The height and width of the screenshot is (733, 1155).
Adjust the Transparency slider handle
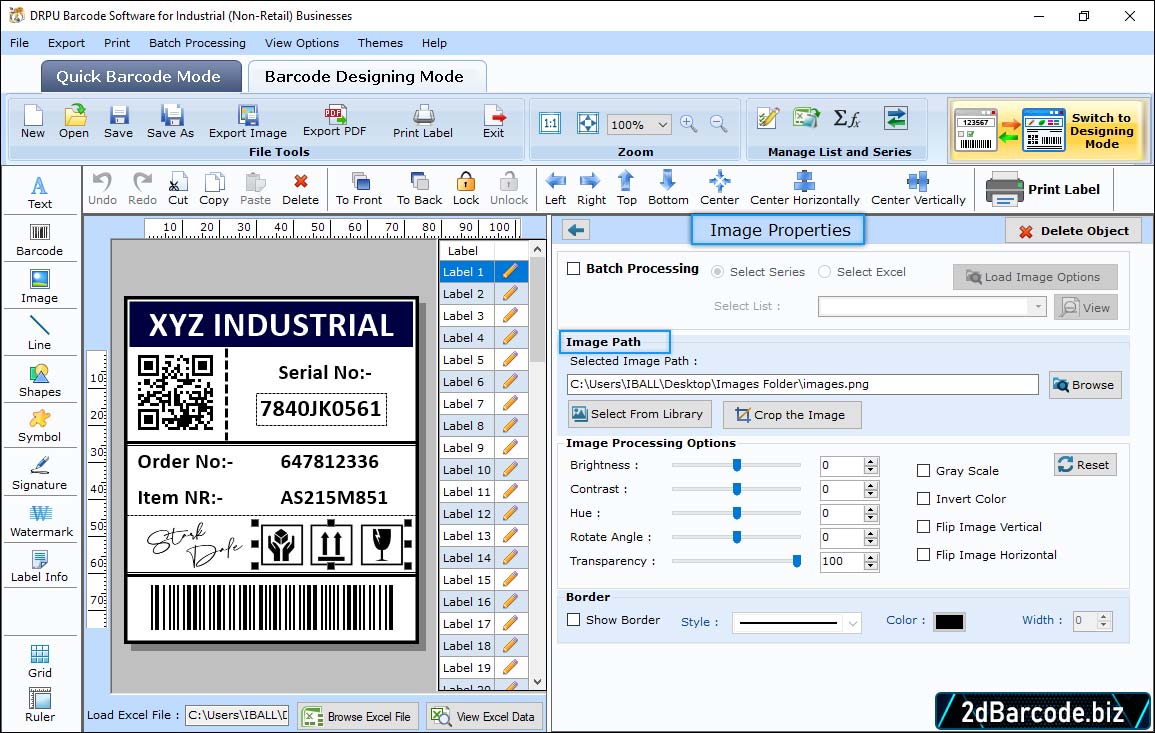(x=796, y=561)
